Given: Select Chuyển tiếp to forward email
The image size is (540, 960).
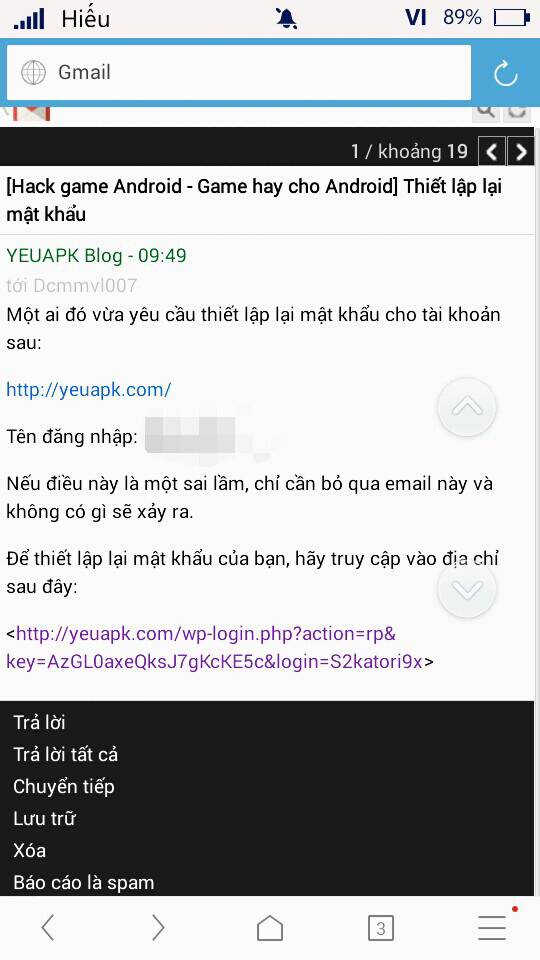Looking at the screenshot, I should (x=64, y=787).
